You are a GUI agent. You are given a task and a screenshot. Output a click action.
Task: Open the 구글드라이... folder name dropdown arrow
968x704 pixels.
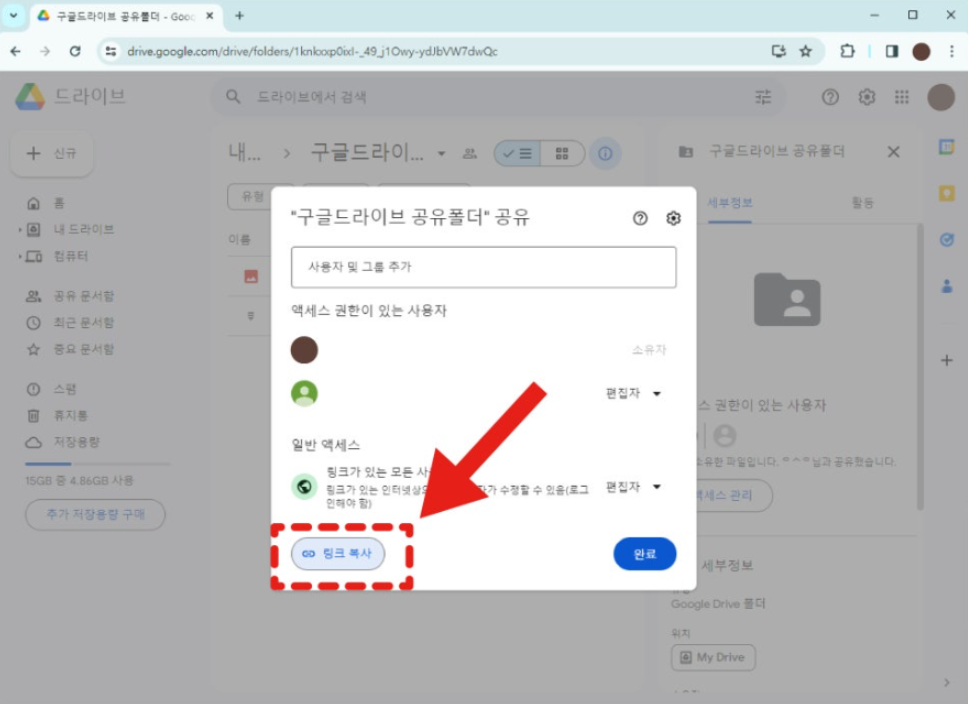pyautogui.click(x=441, y=153)
